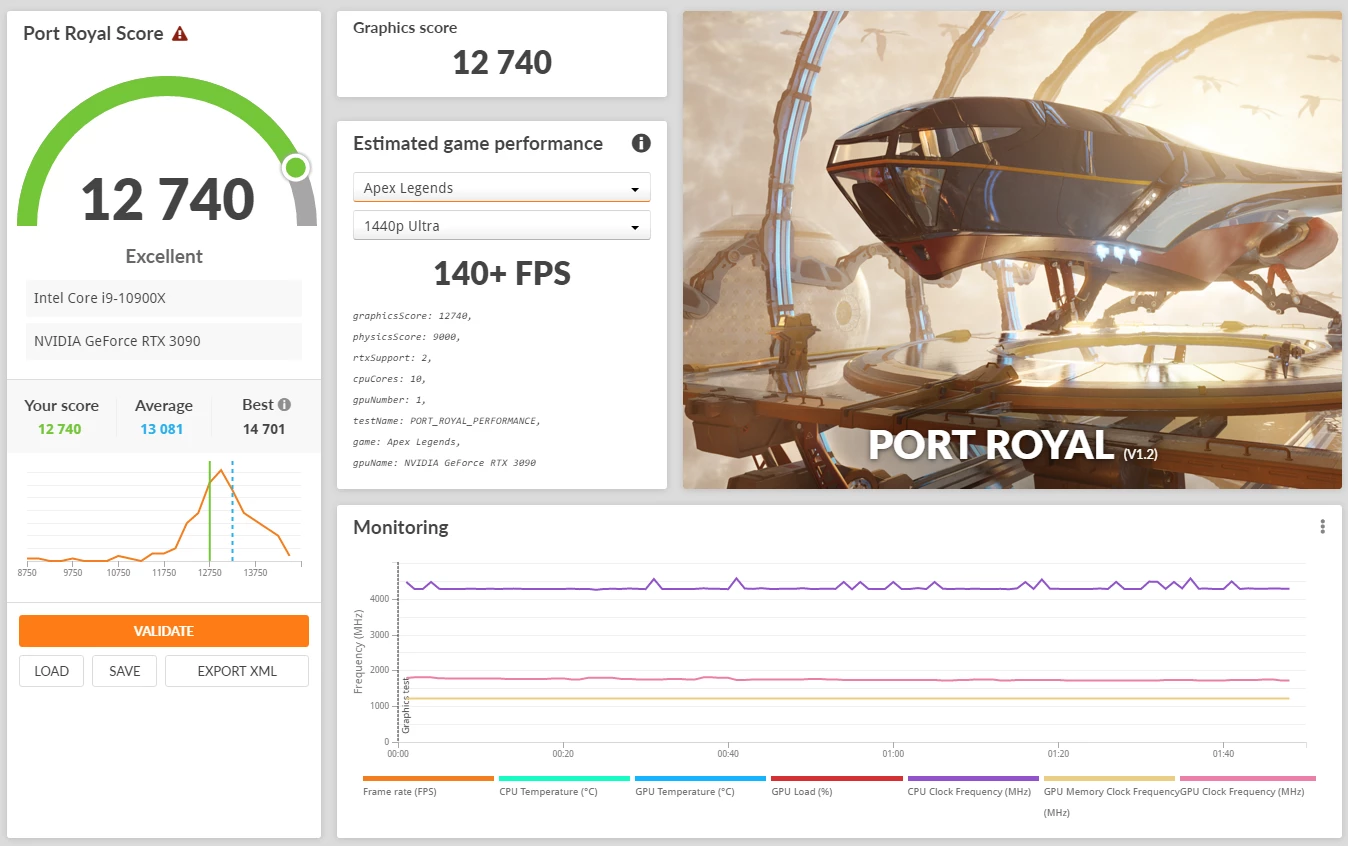The height and width of the screenshot is (846, 1348).
Task: Click the Port Royal benchmark preview image
Action: point(1012,250)
